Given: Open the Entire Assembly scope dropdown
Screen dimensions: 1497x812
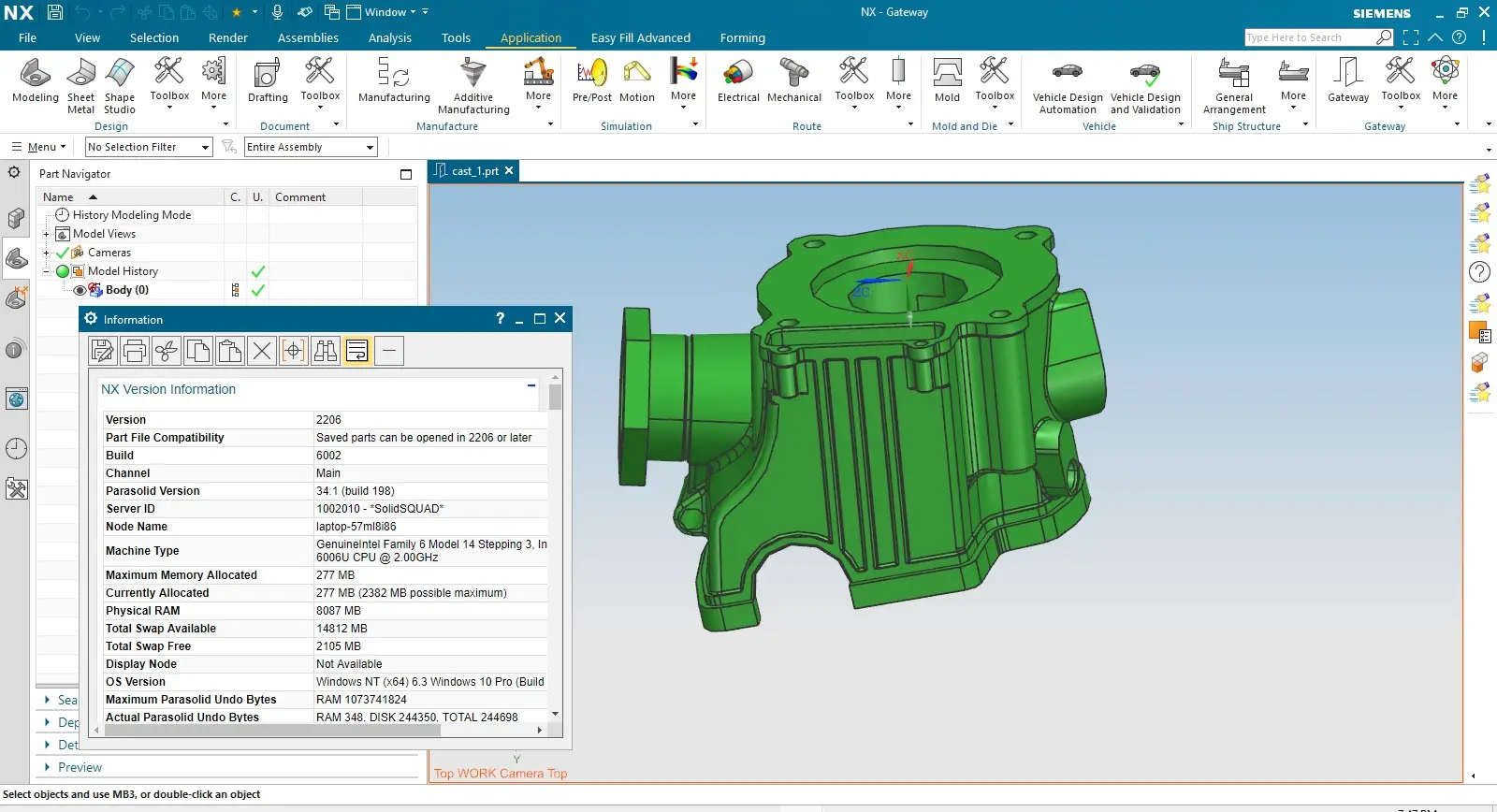Looking at the screenshot, I should [311, 147].
